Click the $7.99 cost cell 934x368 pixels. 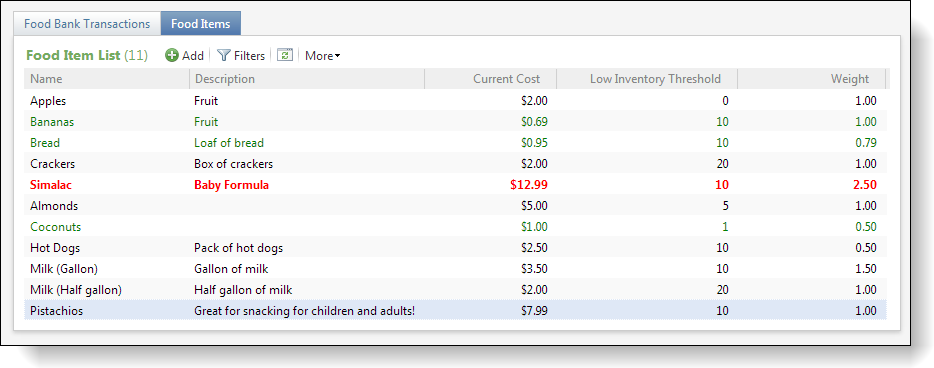[x=534, y=311]
